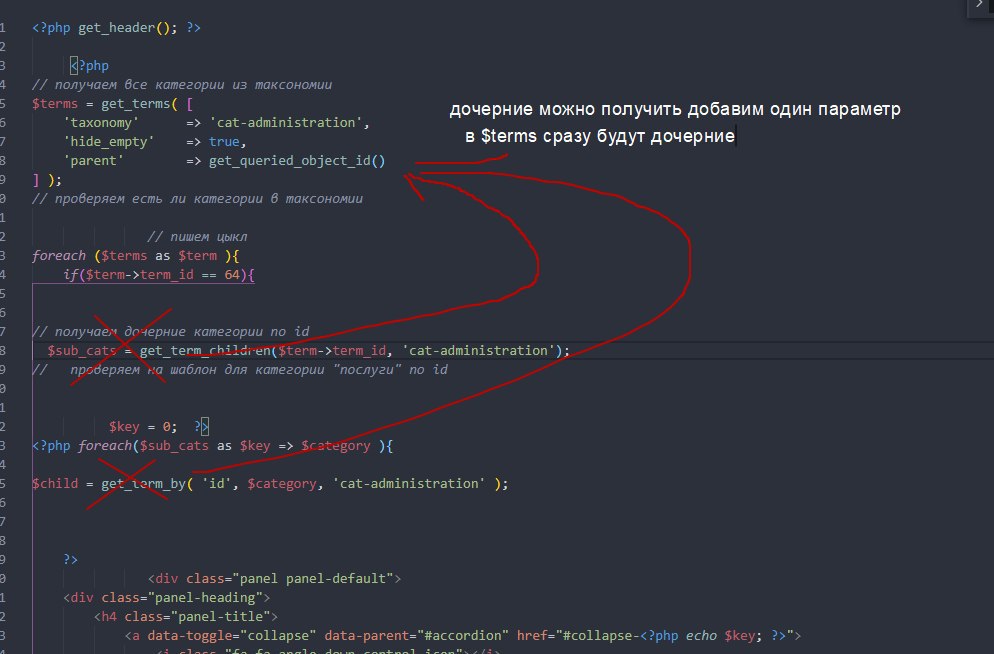Screen dimensions: 994x654
Task: Click the h4 class "panel-title" tag
Action: tap(186, 617)
